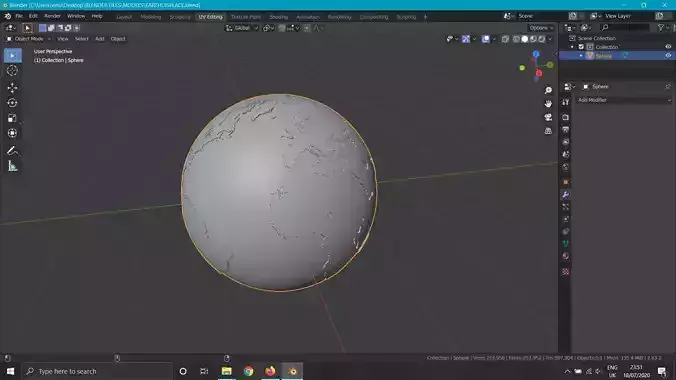Image resolution: width=676 pixels, height=380 pixels.
Task: Toggle the pin icon in properties header
Action: click(x=668, y=87)
